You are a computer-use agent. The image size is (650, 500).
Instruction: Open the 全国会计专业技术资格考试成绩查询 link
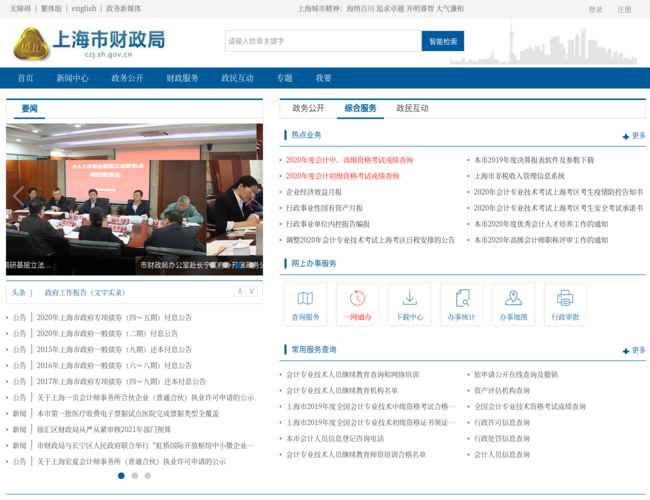pos(530,407)
